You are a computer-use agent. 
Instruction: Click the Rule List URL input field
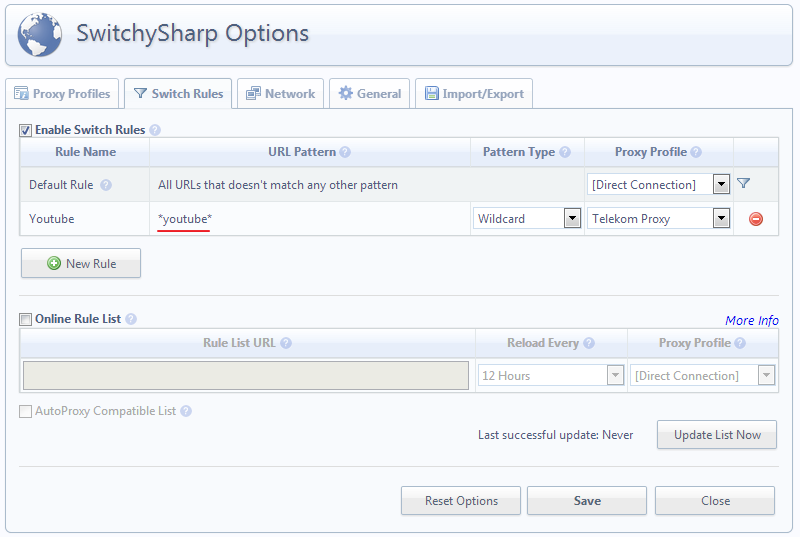[x=246, y=376]
